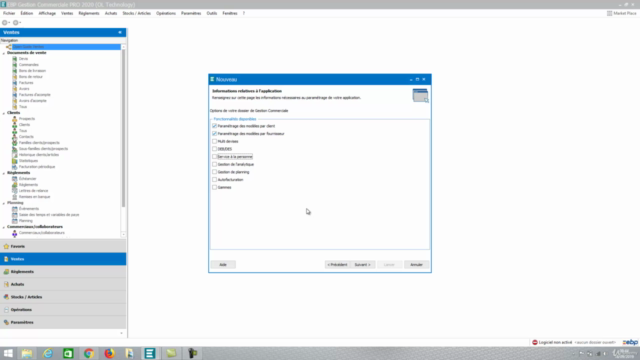Uncheck Paramétrage des modèles par client
The image size is (640, 360).
214,126
